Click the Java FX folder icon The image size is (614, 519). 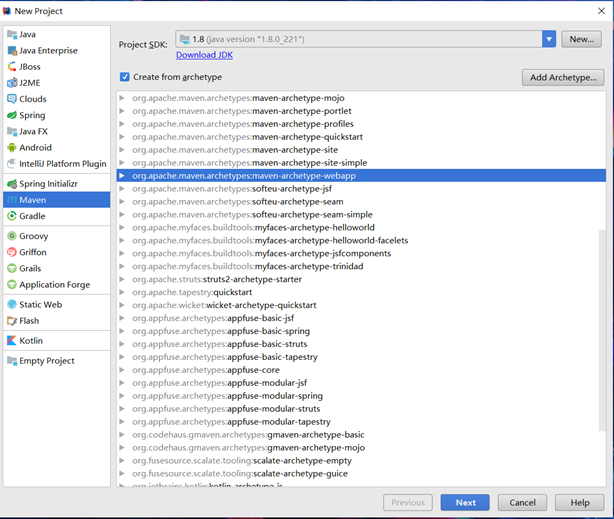12,131
